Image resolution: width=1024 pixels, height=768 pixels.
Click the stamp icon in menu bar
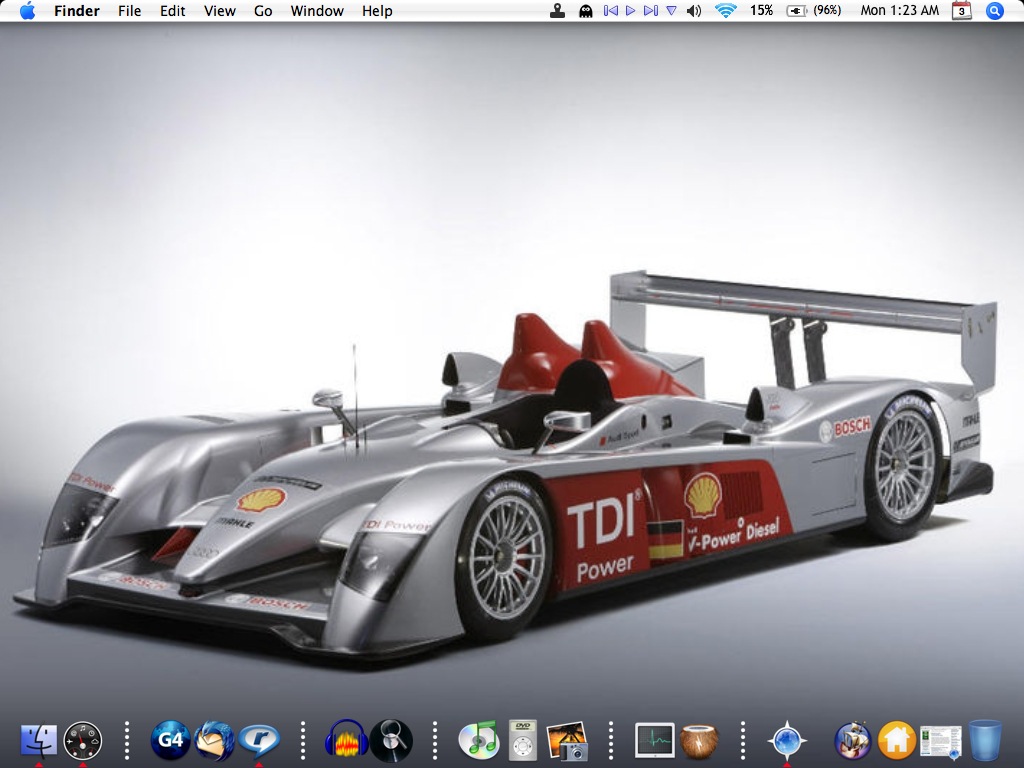tap(557, 10)
